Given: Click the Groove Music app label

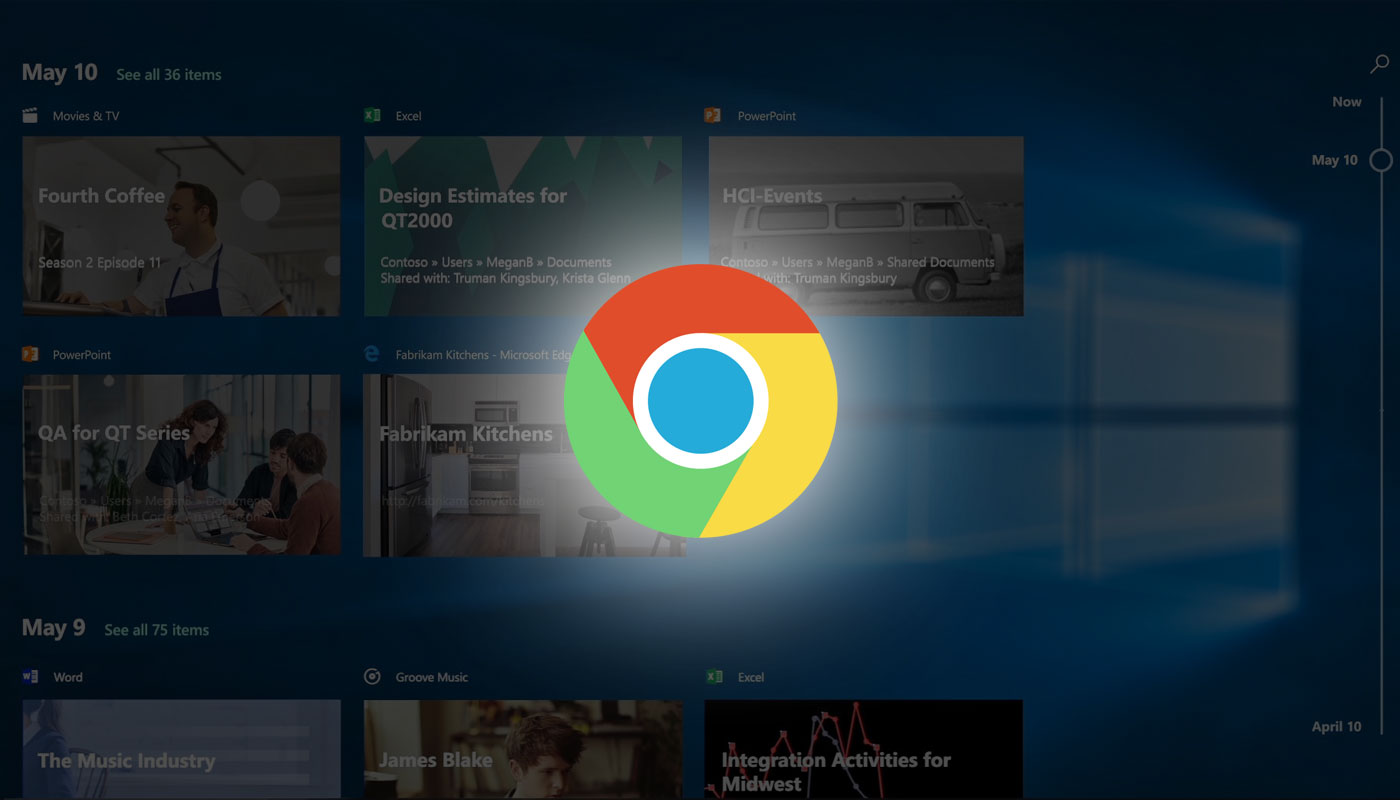Looking at the screenshot, I should click(431, 677).
